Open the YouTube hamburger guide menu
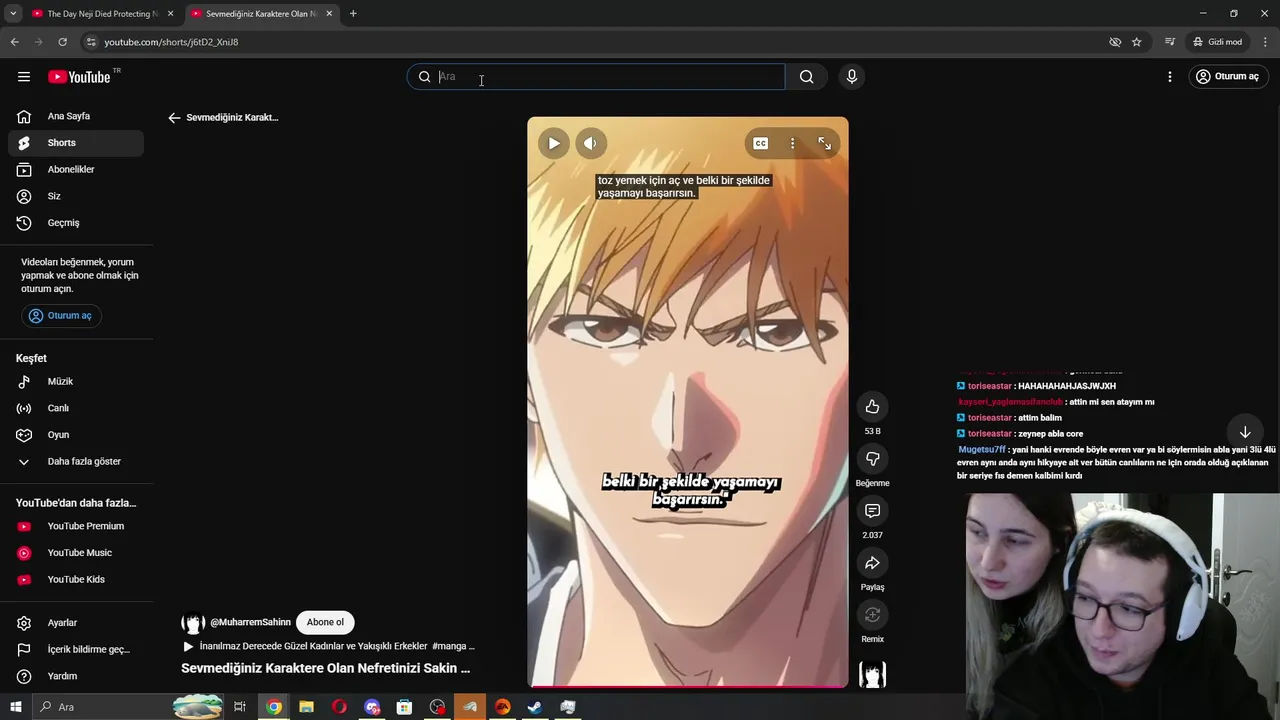This screenshot has width=1280, height=720. (x=24, y=77)
